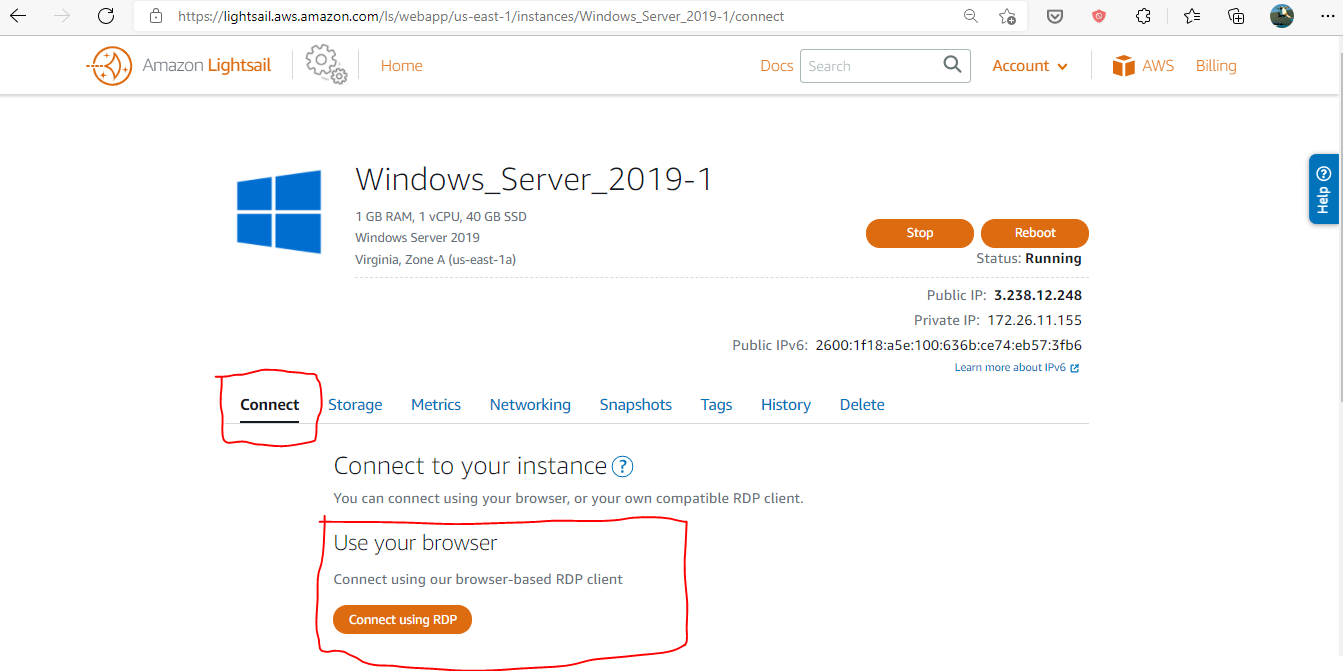
Task: Open the Delete tab
Action: (x=862, y=405)
